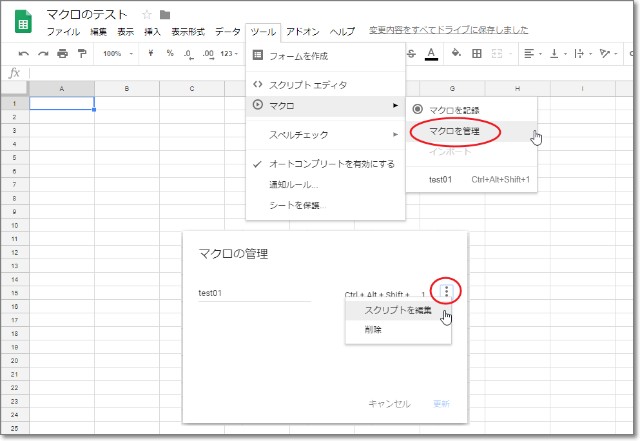Click the three-dot menu for macro test01
Screen dimensions: 640x441
(446, 292)
